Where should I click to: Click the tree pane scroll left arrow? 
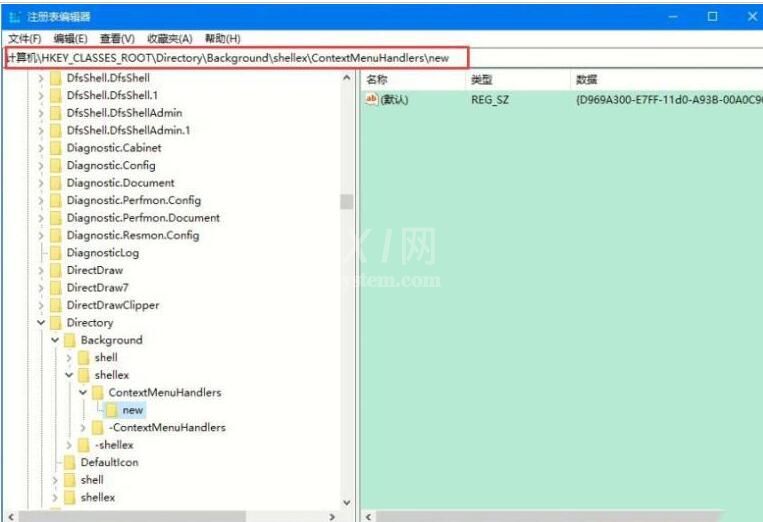click(x=11, y=517)
